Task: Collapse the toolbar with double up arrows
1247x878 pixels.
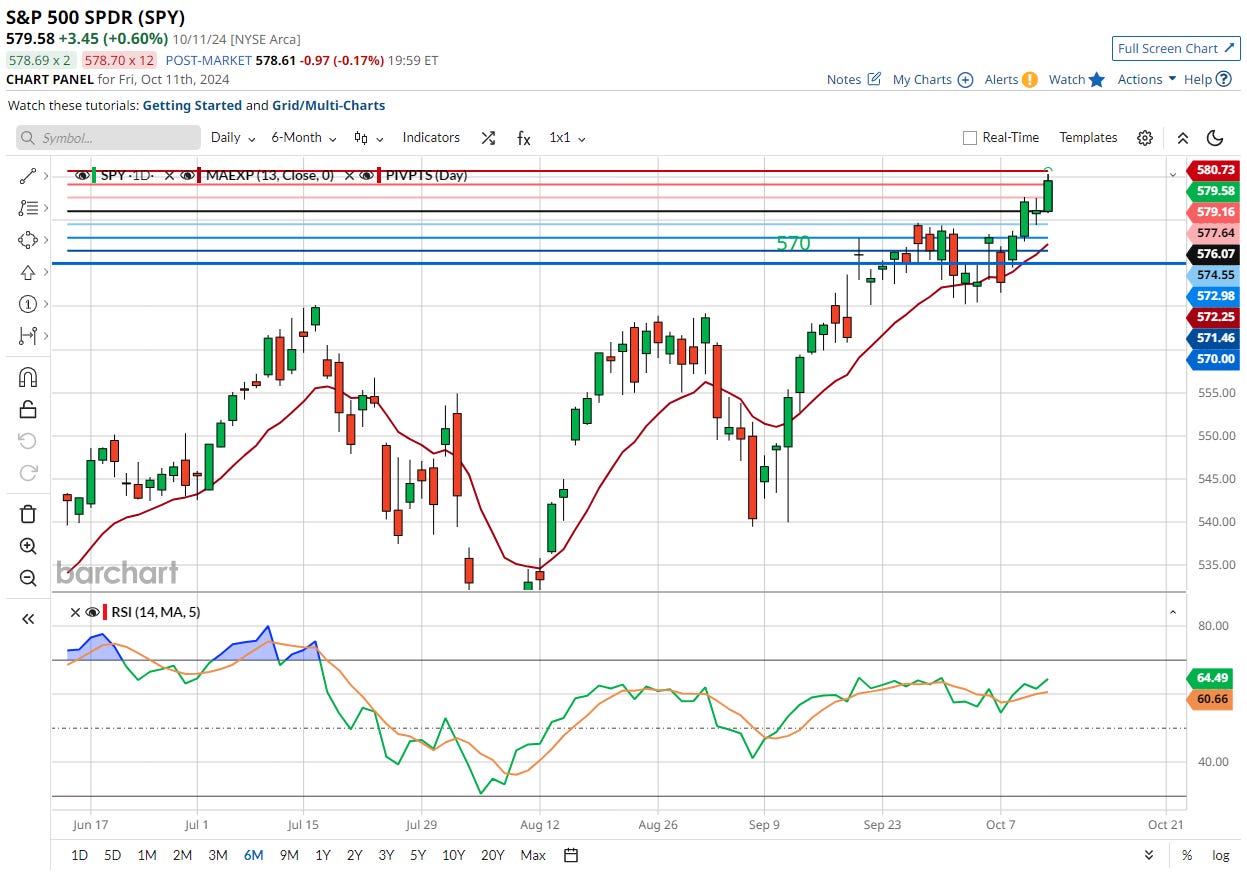Action: 1182,138
